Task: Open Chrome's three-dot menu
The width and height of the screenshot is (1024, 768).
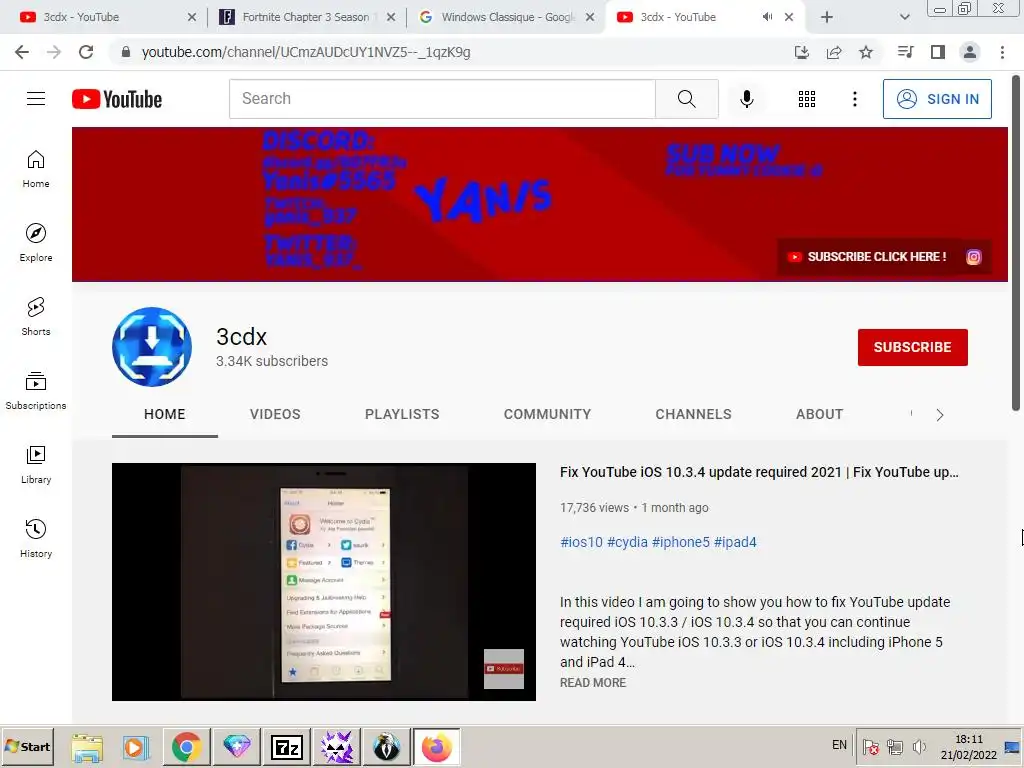Action: 1002,52
